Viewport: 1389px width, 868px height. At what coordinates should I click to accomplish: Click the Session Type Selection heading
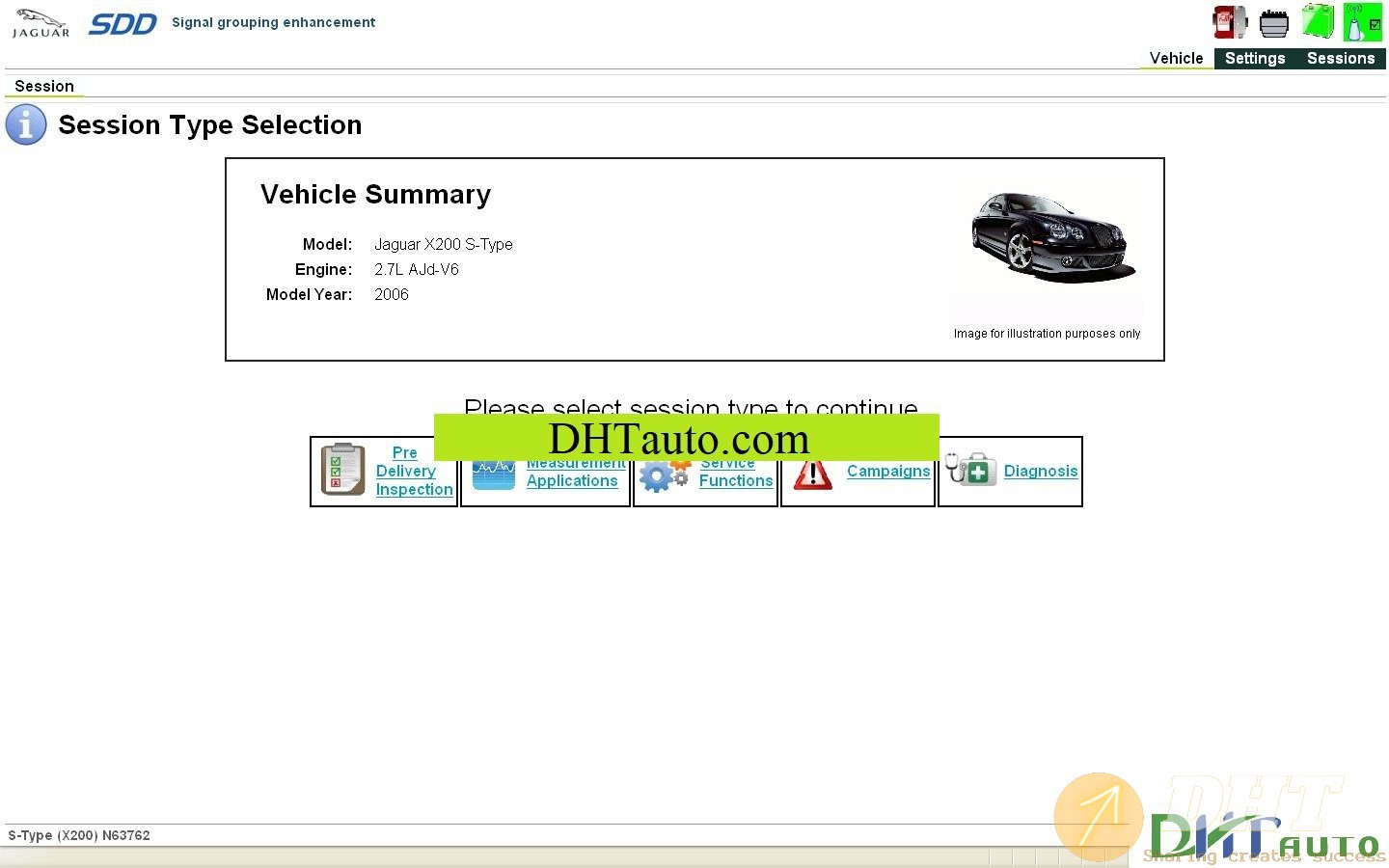pos(209,125)
